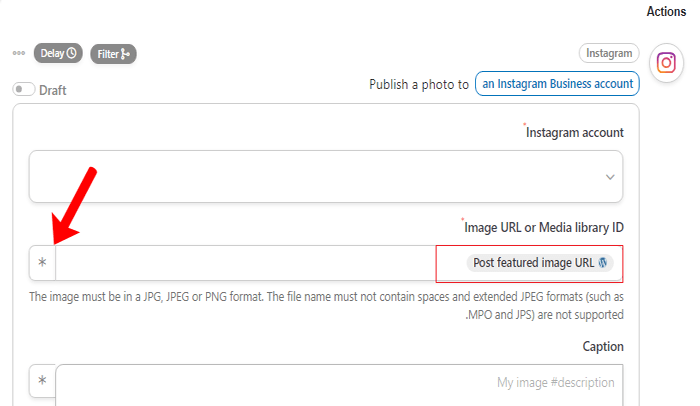Select the "Post featured image URL" tag
The image size is (700, 406).
click(x=534, y=263)
